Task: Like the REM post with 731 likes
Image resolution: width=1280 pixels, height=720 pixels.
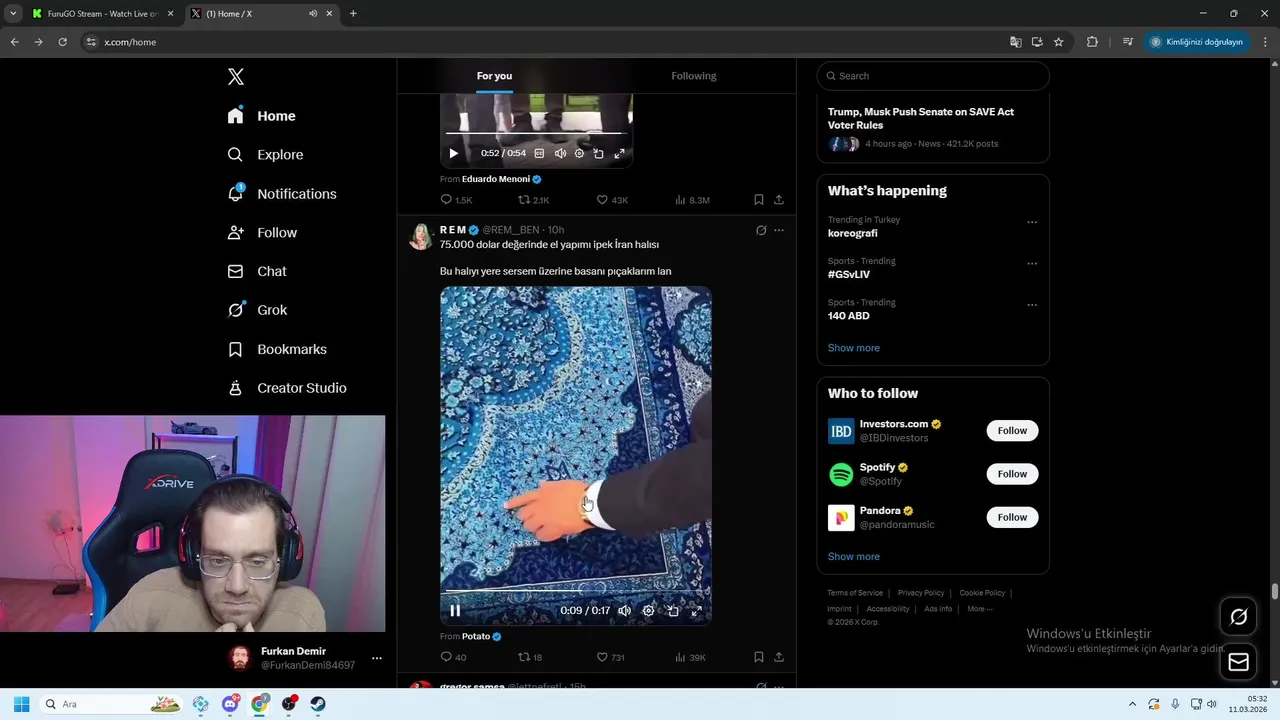Action: coord(610,657)
